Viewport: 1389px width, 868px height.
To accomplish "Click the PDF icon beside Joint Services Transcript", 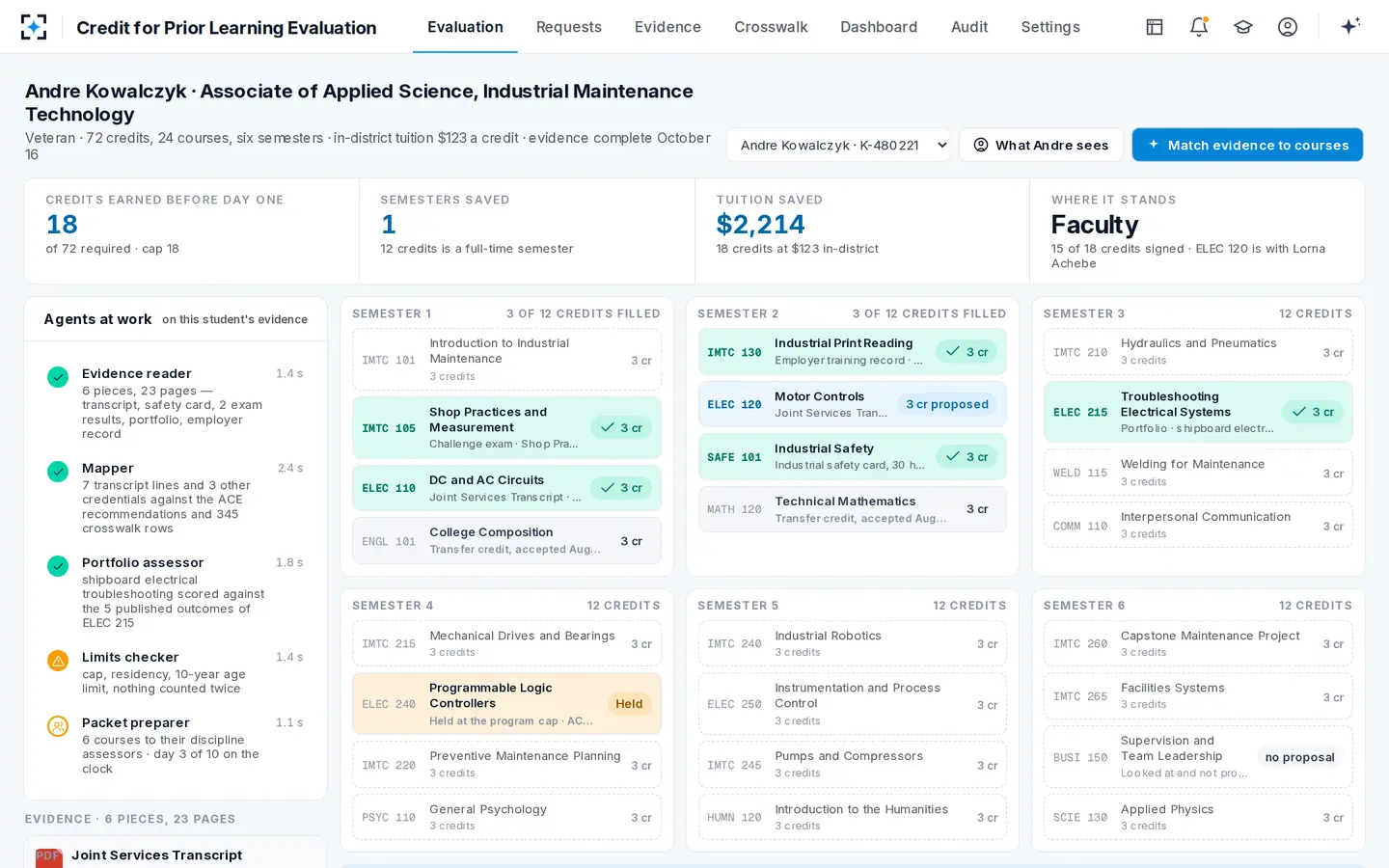I will [x=49, y=857].
